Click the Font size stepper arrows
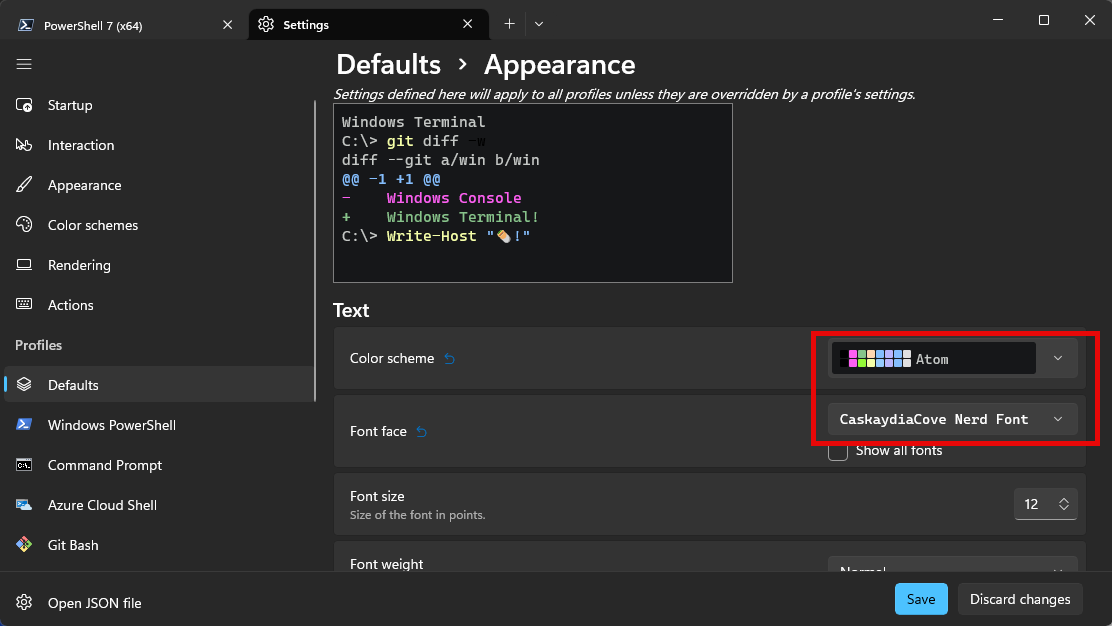The height and width of the screenshot is (626, 1112). [1064, 504]
